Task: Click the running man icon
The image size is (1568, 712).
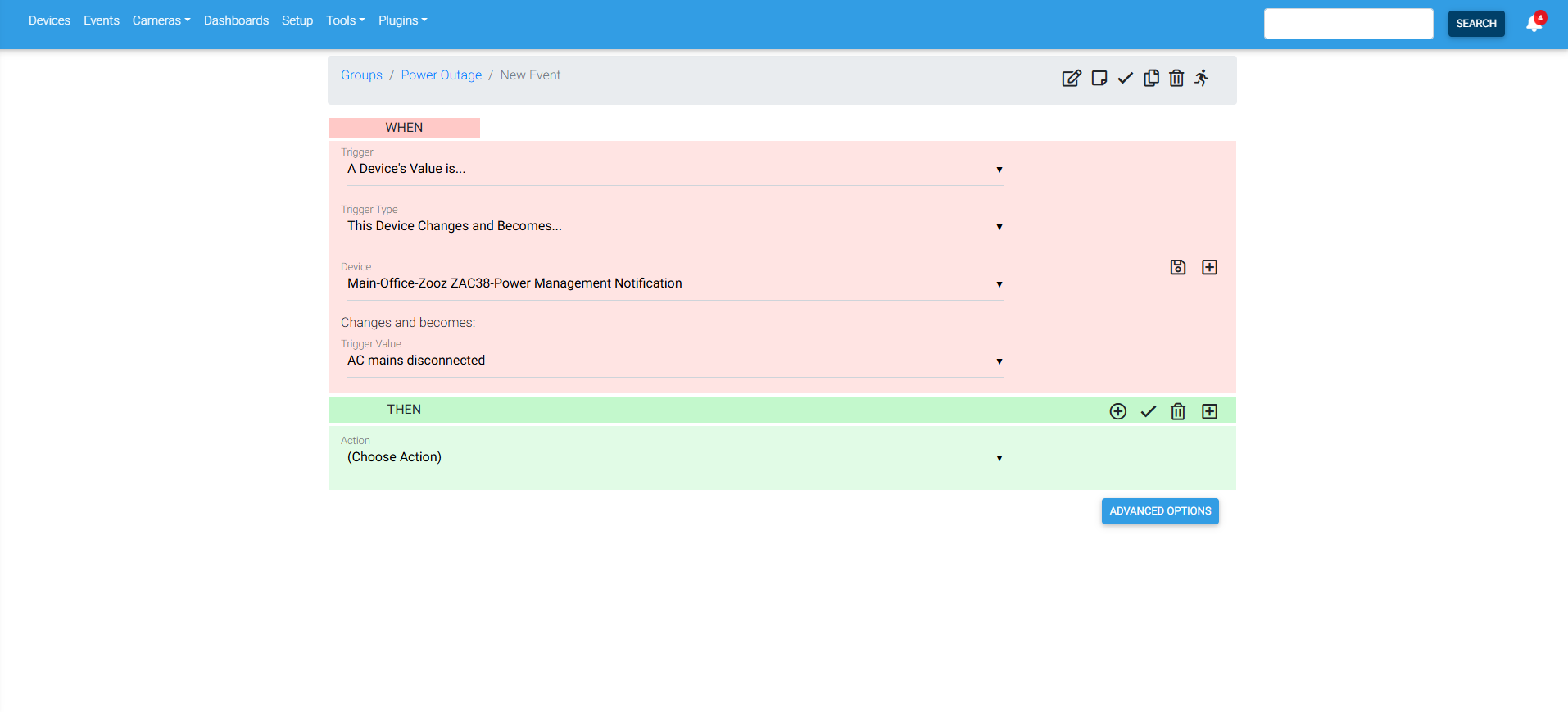Action: (1202, 78)
